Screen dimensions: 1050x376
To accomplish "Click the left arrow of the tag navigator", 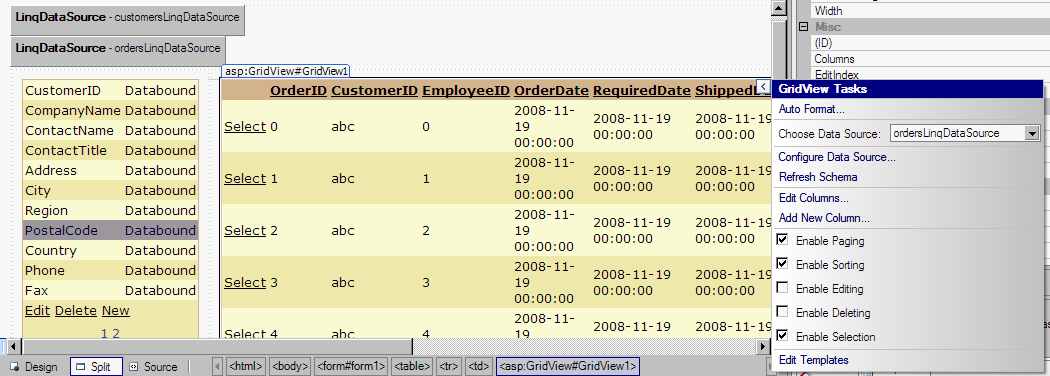I will coord(218,367).
